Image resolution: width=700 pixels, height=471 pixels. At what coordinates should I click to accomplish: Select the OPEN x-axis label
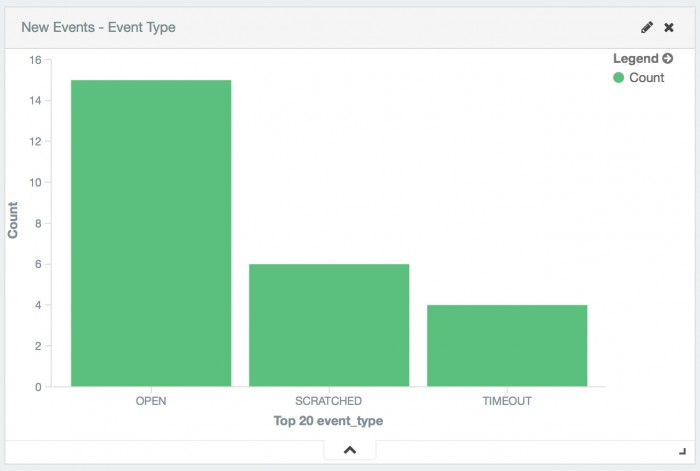pos(151,401)
